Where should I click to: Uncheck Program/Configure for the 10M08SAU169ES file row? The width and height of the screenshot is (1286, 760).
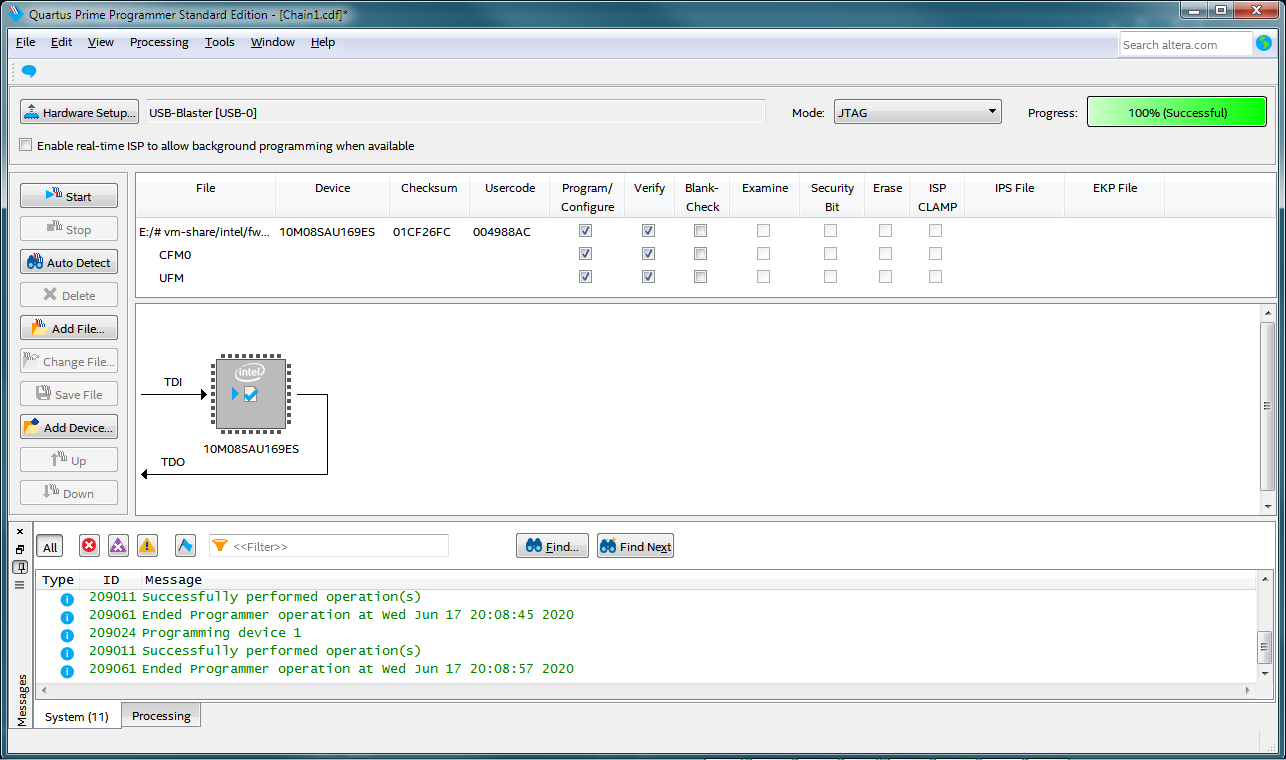pos(586,230)
